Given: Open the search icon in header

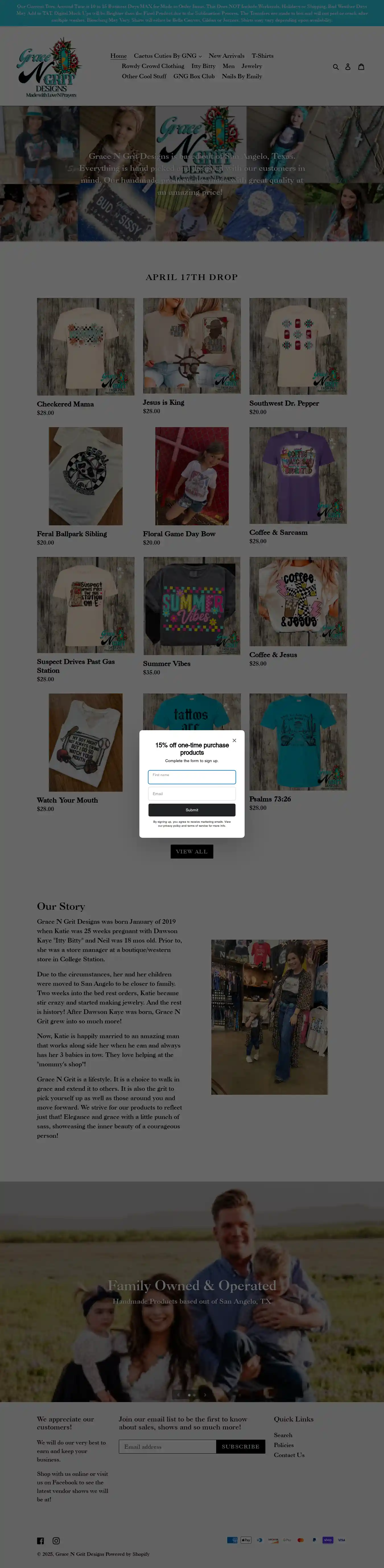Looking at the screenshot, I should pyautogui.click(x=335, y=67).
